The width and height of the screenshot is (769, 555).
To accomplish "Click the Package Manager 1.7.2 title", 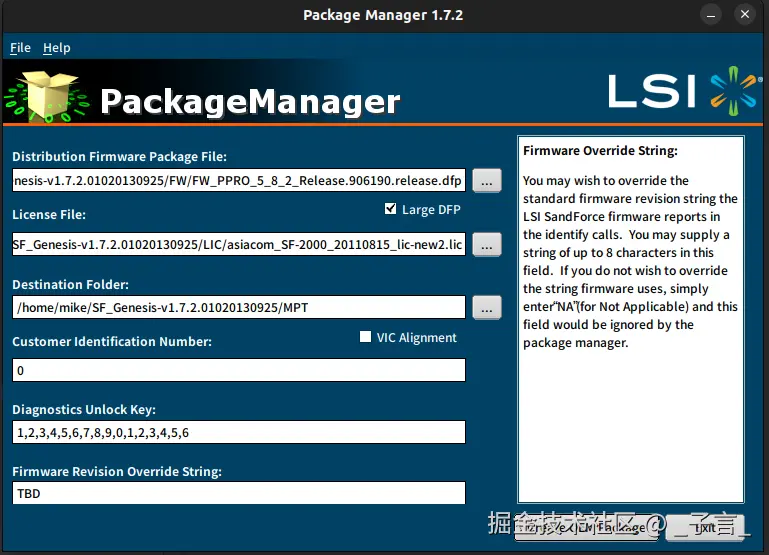I will pyautogui.click(x=383, y=15).
